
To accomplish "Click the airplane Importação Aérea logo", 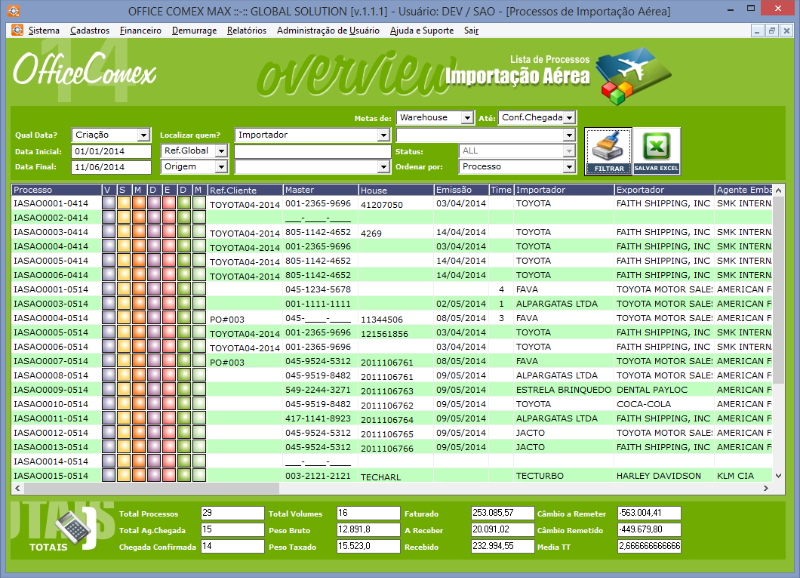I will [x=635, y=76].
